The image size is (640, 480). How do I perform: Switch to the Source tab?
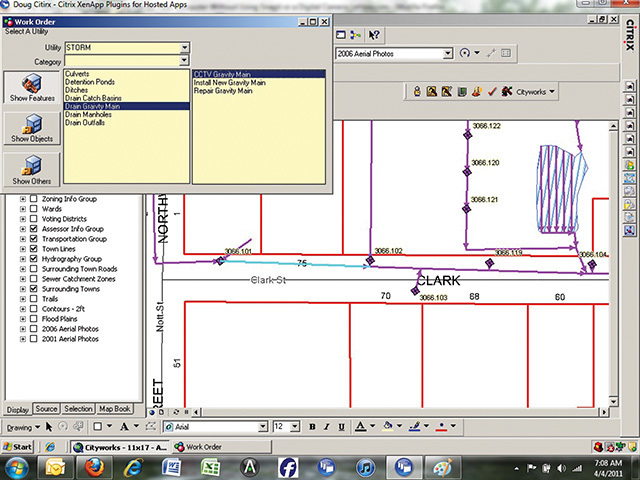pyautogui.click(x=46, y=409)
